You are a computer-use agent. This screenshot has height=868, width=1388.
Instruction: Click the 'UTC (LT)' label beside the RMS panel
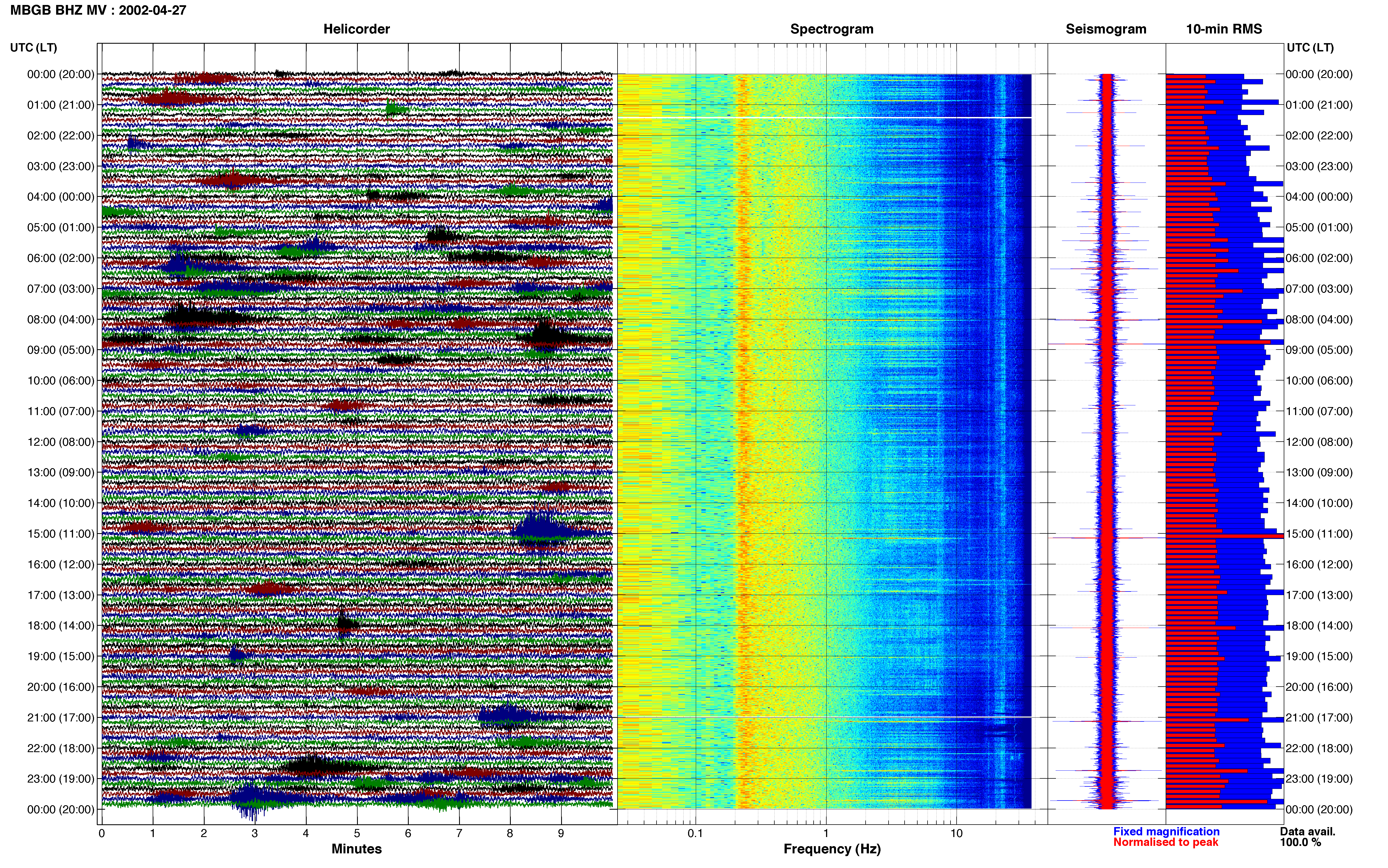pos(1310,48)
